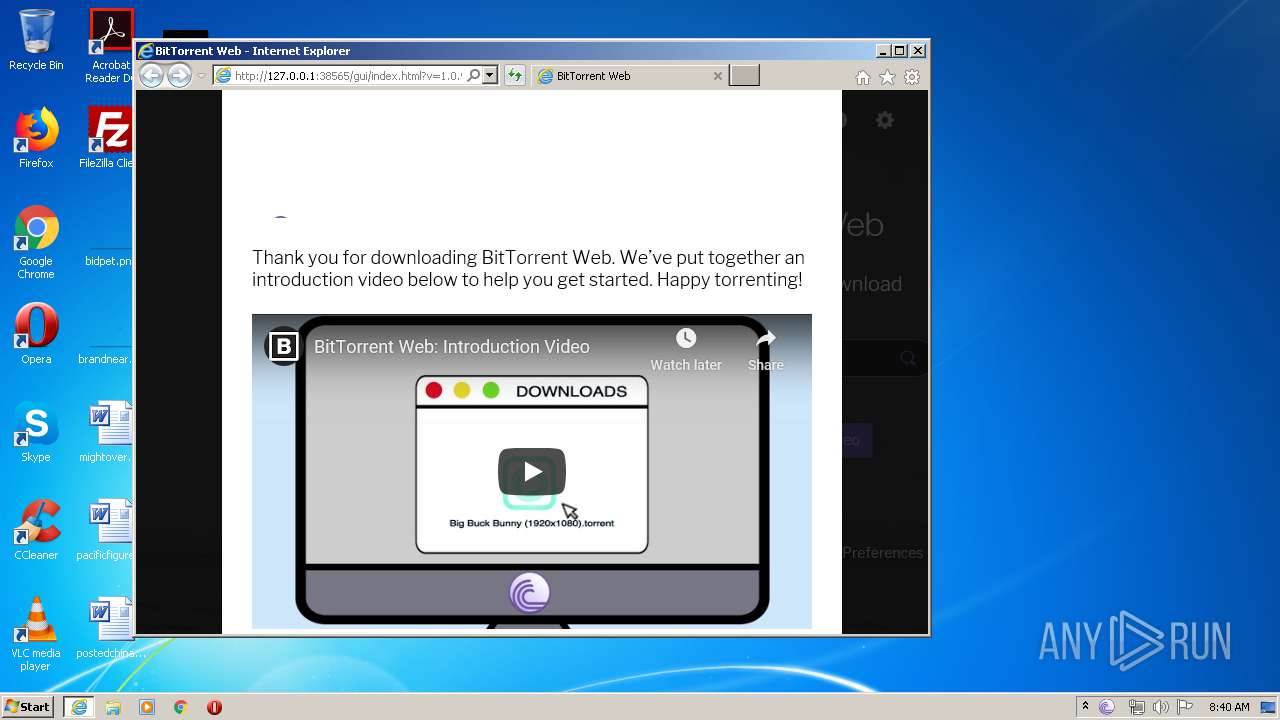Open Windows Explorer from taskbar
Screen dimensions: 1280x720
(113, 707)
